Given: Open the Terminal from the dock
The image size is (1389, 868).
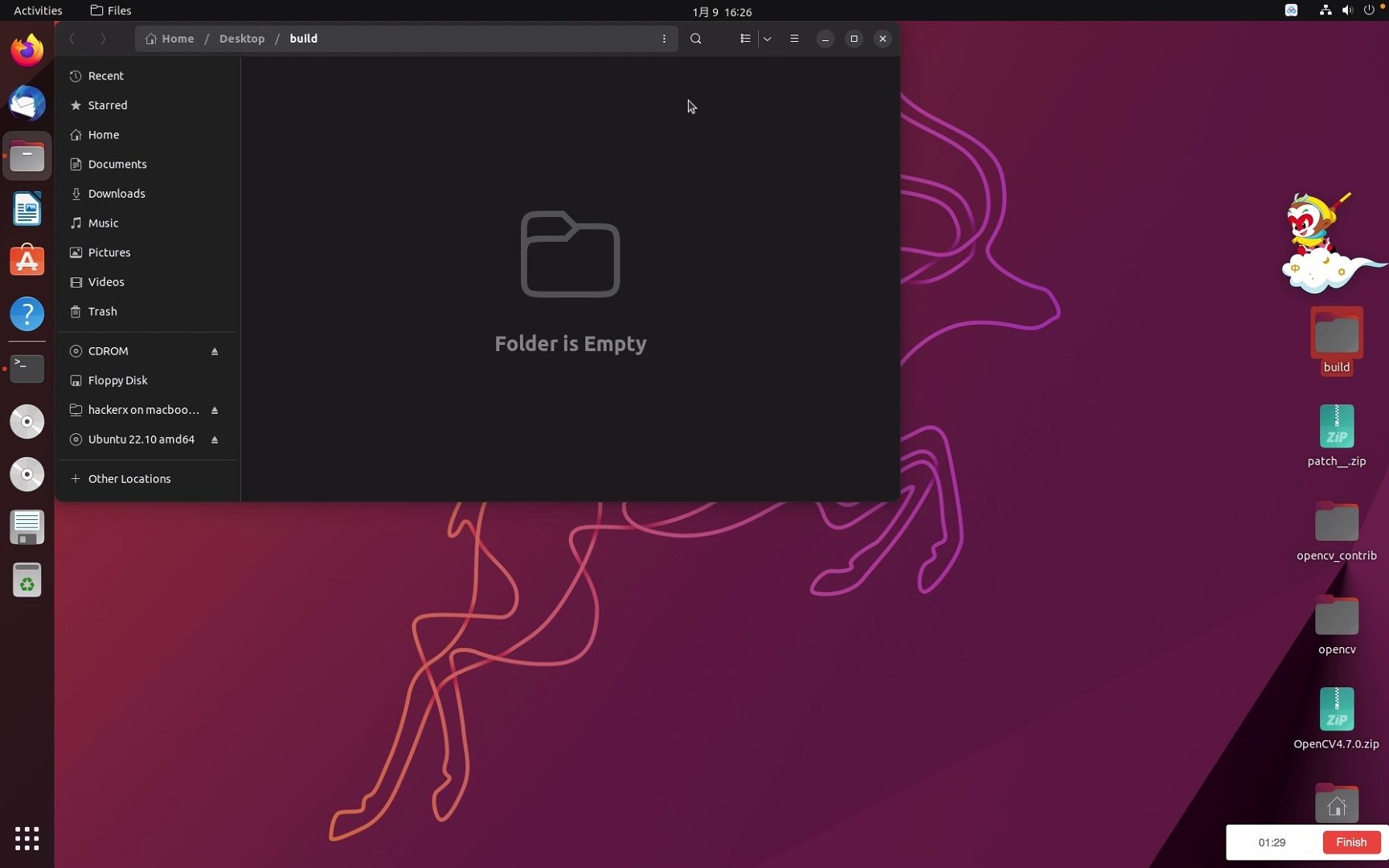Looking at the screenshot, I should 27,368.
